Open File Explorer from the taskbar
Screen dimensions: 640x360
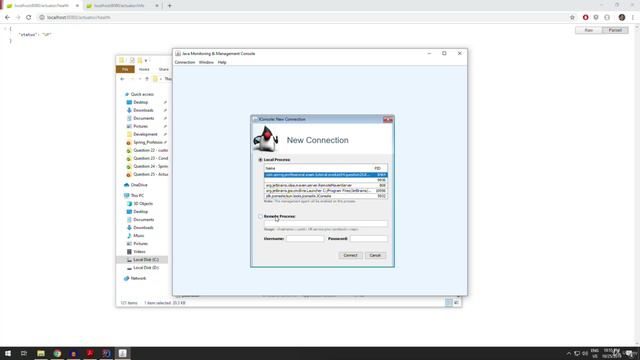(41, 353)
